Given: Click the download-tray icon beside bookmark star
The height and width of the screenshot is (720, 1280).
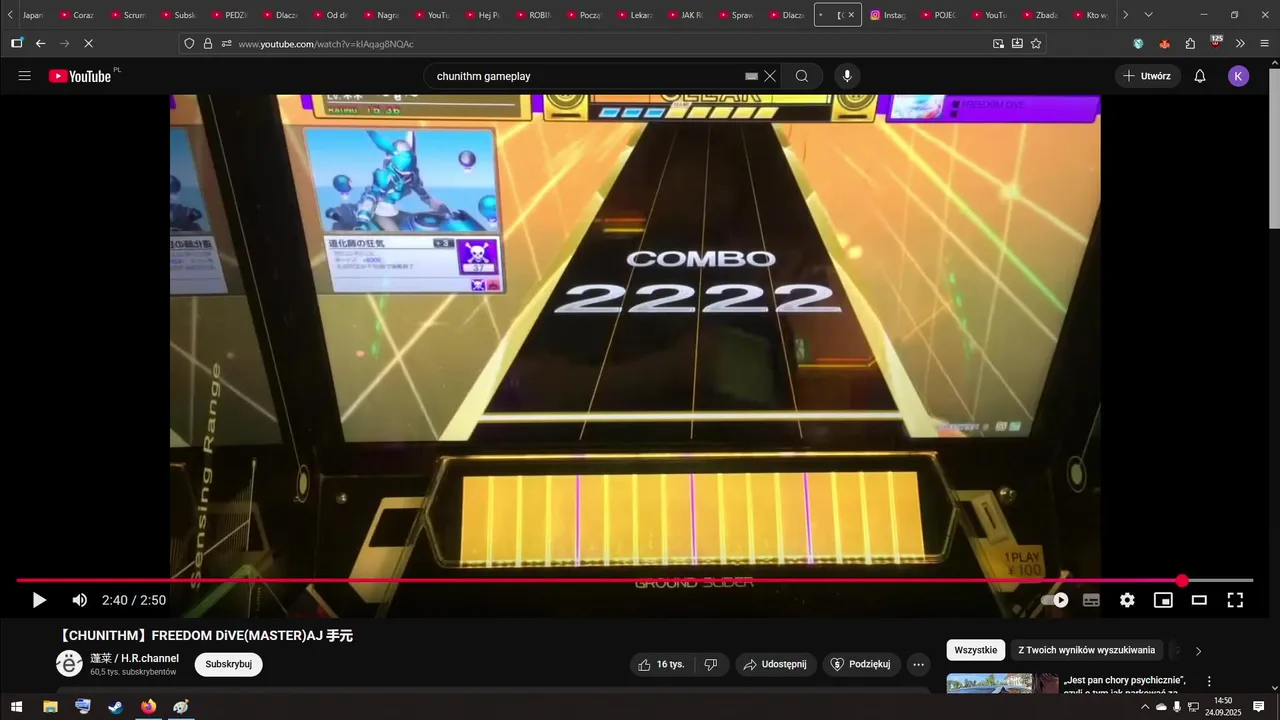Looking at the screenshot, I should [x=1017, y=44].
